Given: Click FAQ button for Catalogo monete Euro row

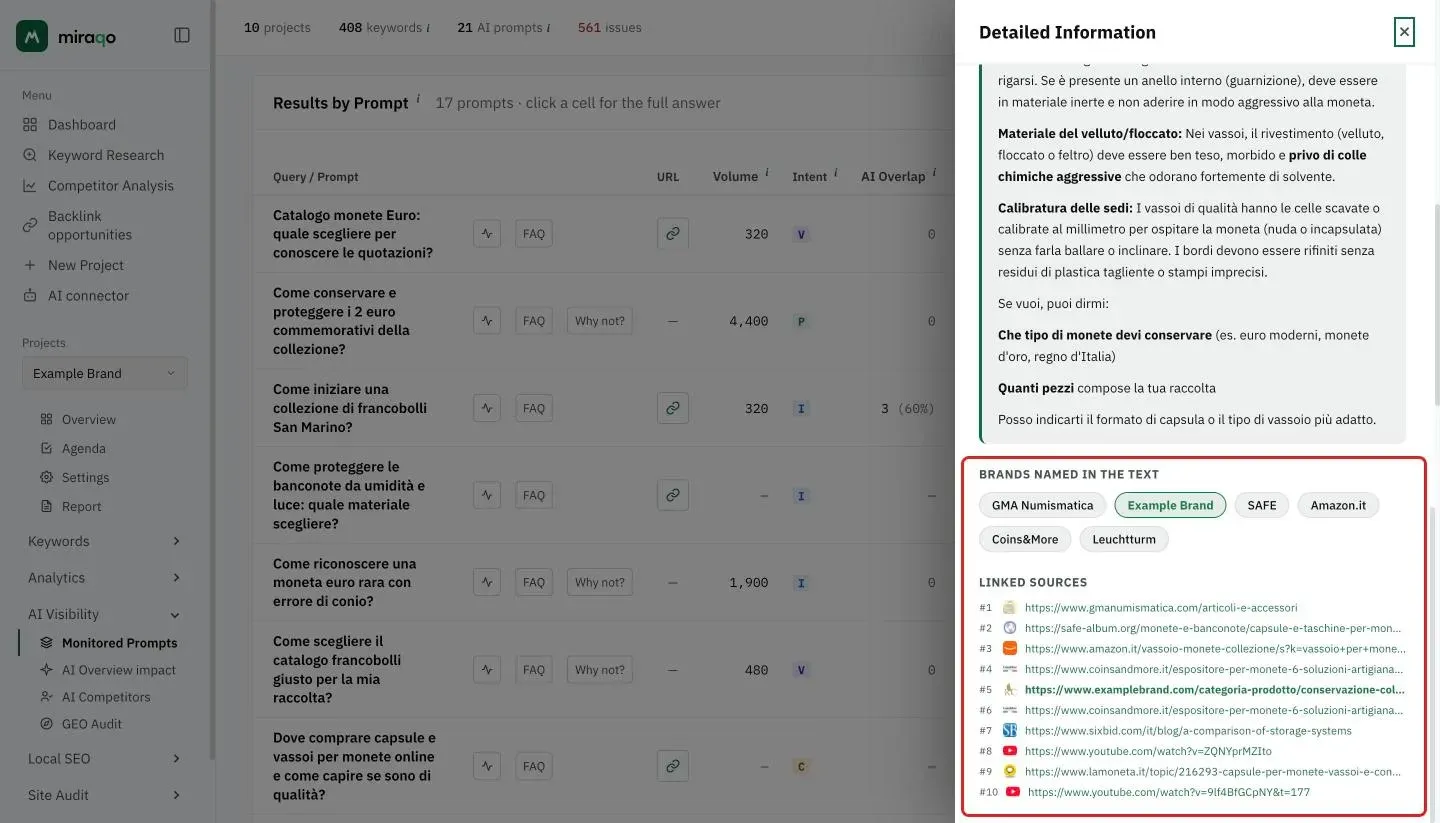Looking at the screenshot, I should (x=534, y=234).
